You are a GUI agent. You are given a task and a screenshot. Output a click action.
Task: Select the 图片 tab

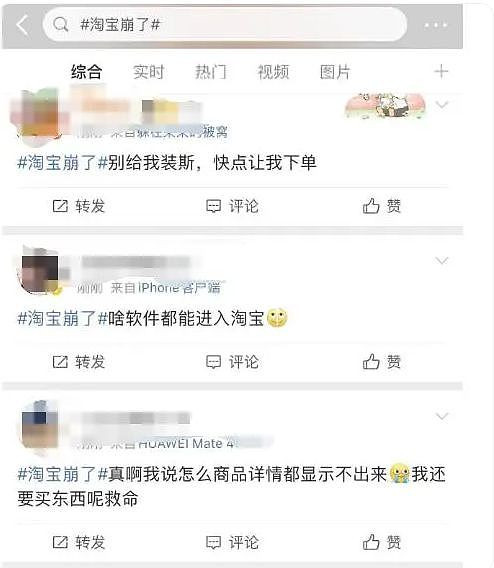(x=335, y=72)
